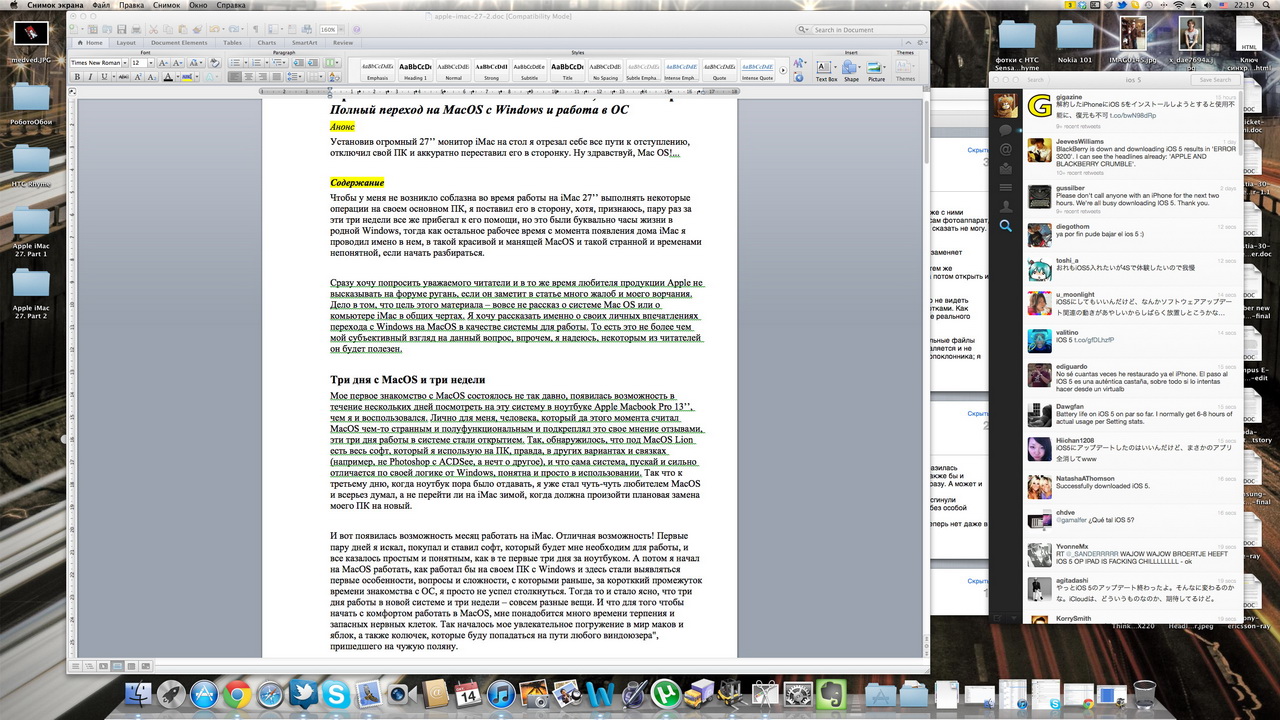Set Justify text alignment
This screenshot has height=720, width=1280.
[276, 77]
